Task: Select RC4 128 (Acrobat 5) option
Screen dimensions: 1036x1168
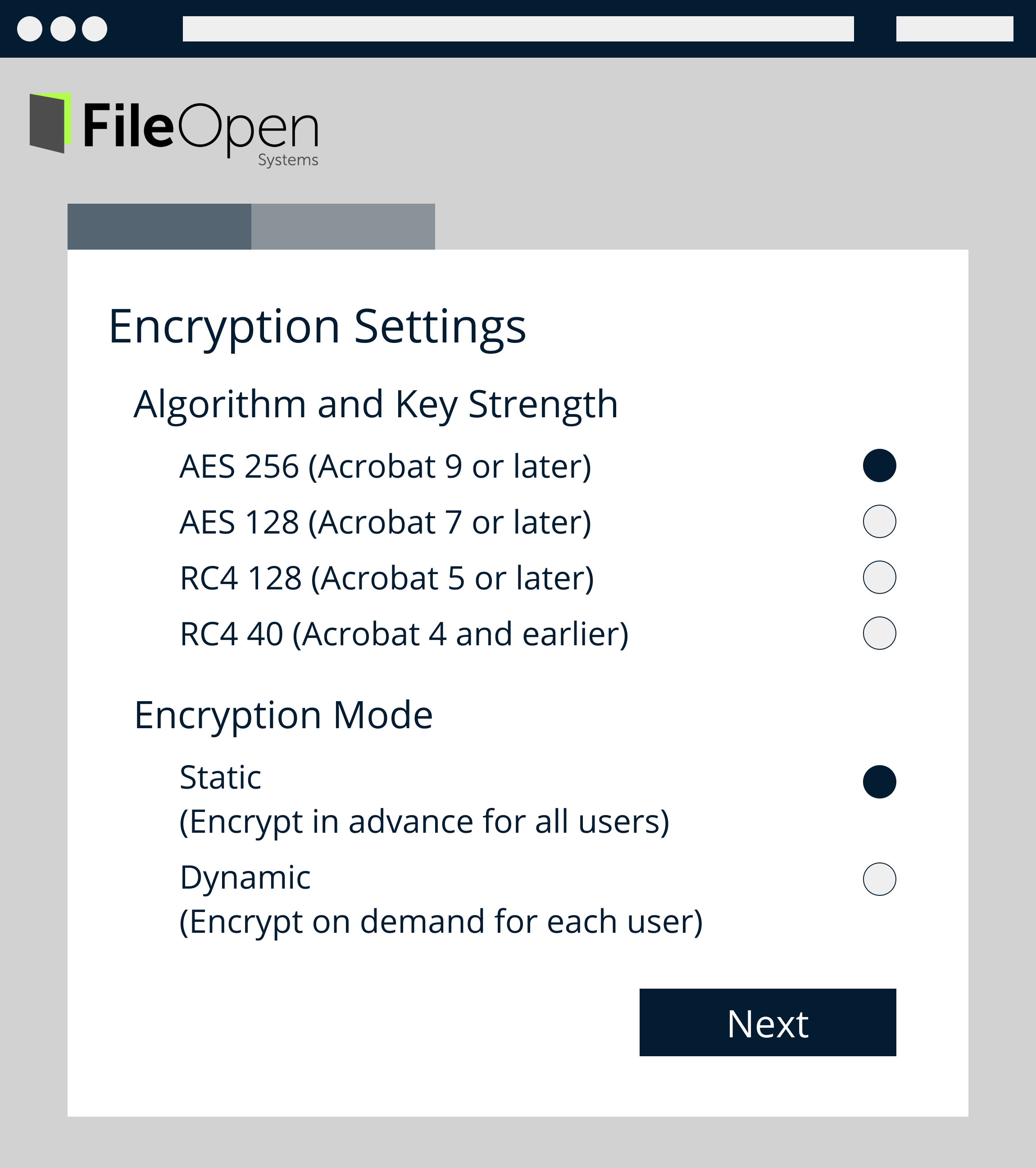Action: point(879,577)
